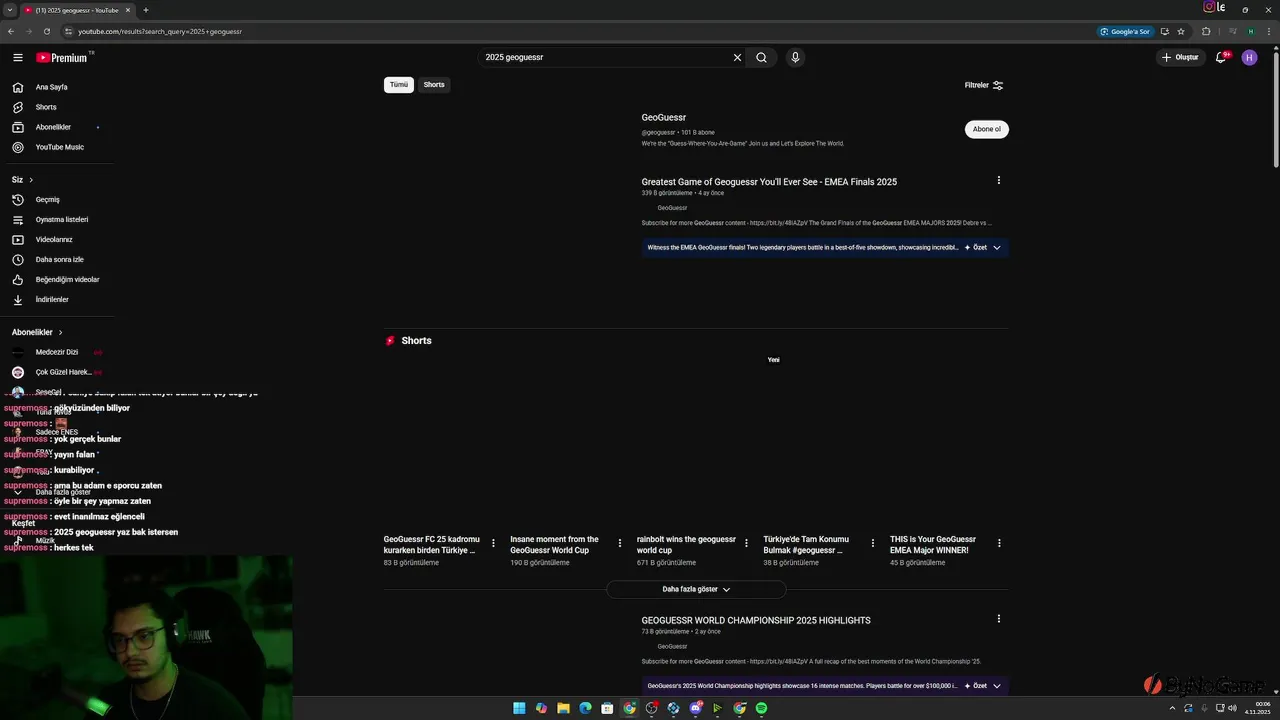The height and width of the screenshot is (720, 1280).
Task: Bookmark page with the star icon
Action: click(1181, 31)
